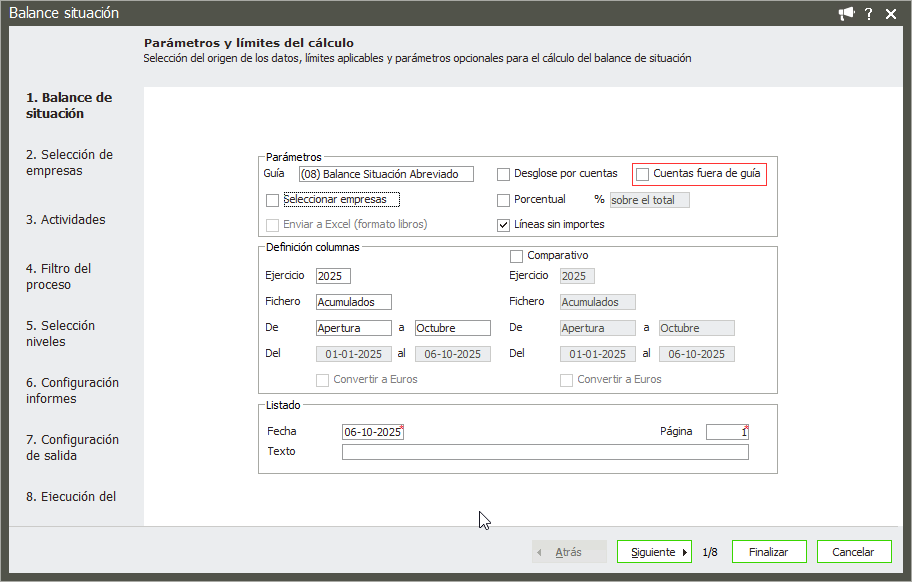This screenshot has width=912, height=582.
Task: Close the Balance situación dialog
Action: pos(891,14)
